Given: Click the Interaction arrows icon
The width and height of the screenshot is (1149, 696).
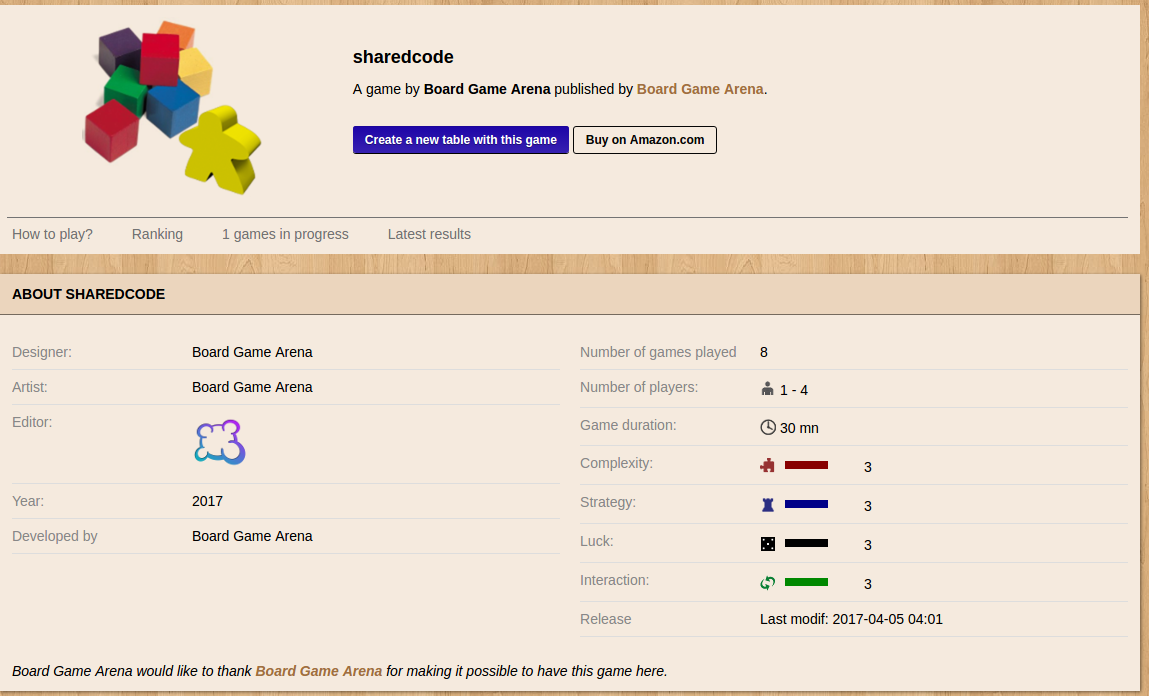Looking at the screenshot, I should pyautogui.click(x=767, y=582).
